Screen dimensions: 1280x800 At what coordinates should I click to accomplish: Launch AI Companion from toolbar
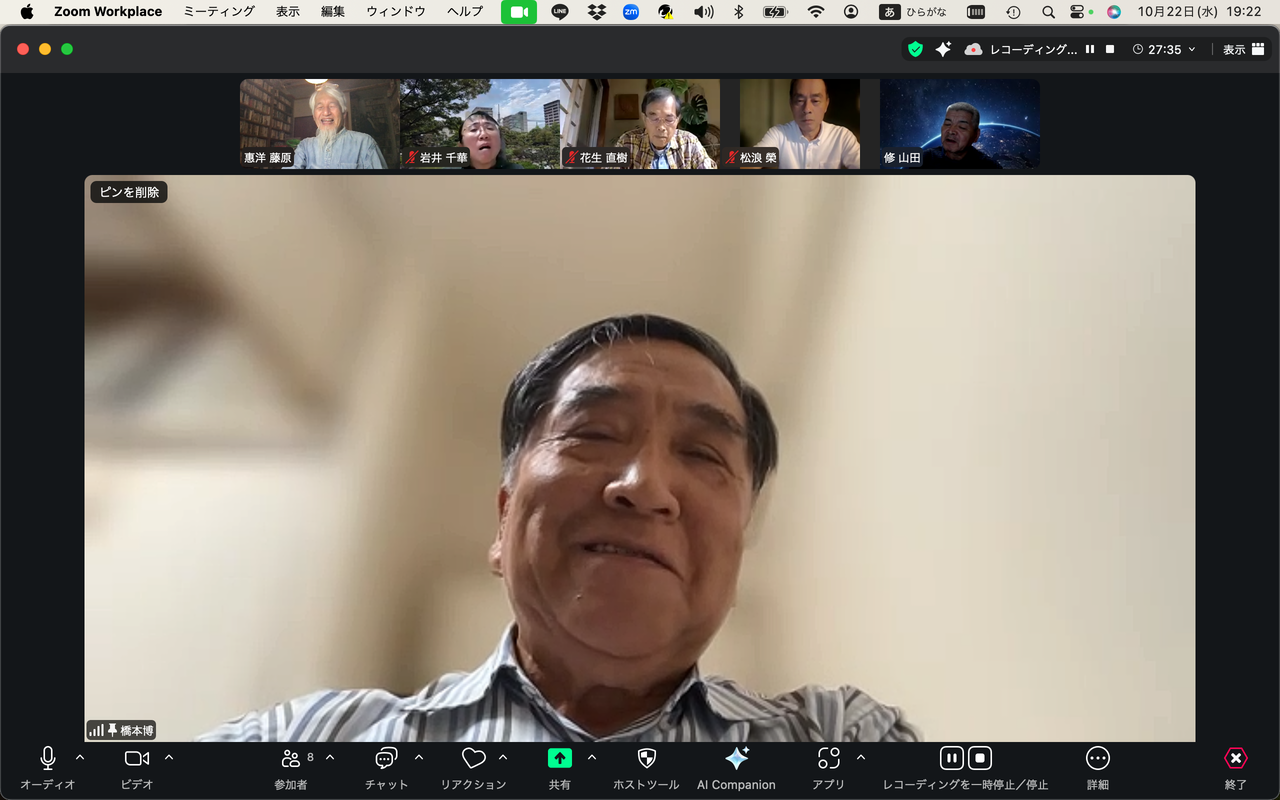pyautogui.click(x=736, y=767)
